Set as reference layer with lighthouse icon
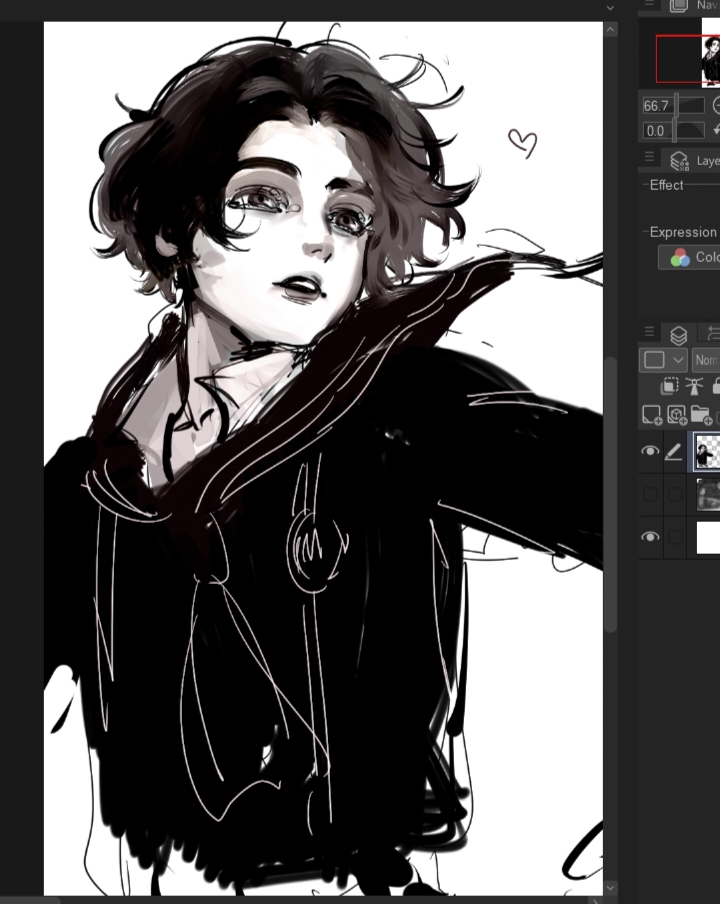The height and width of the screenshot is (904, 720). pos(694,386)
